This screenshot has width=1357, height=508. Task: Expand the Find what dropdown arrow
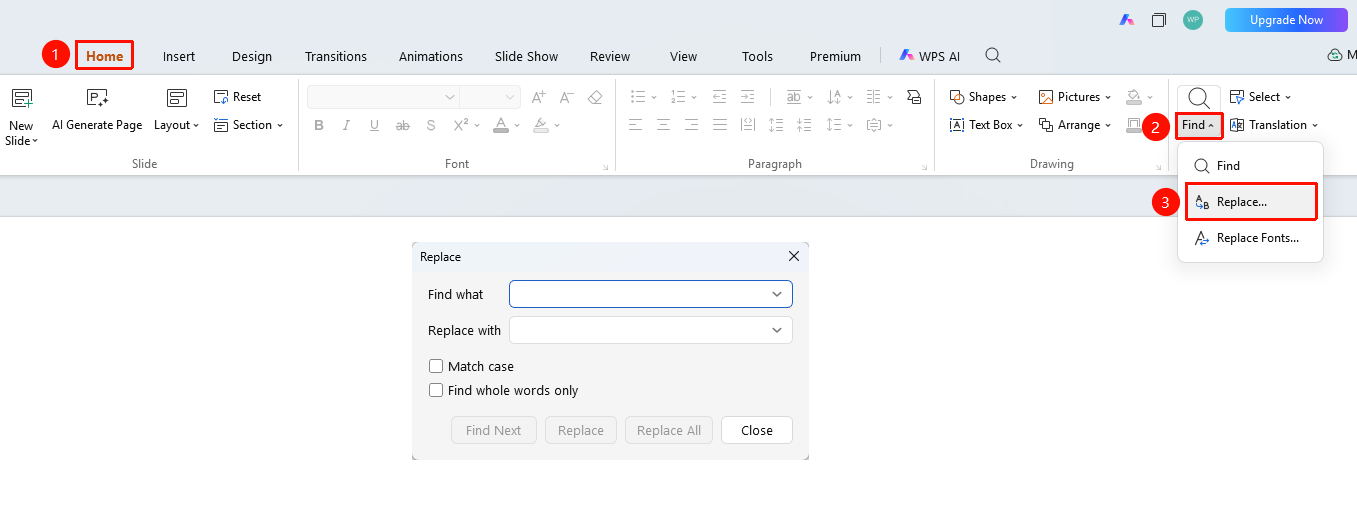777,294
